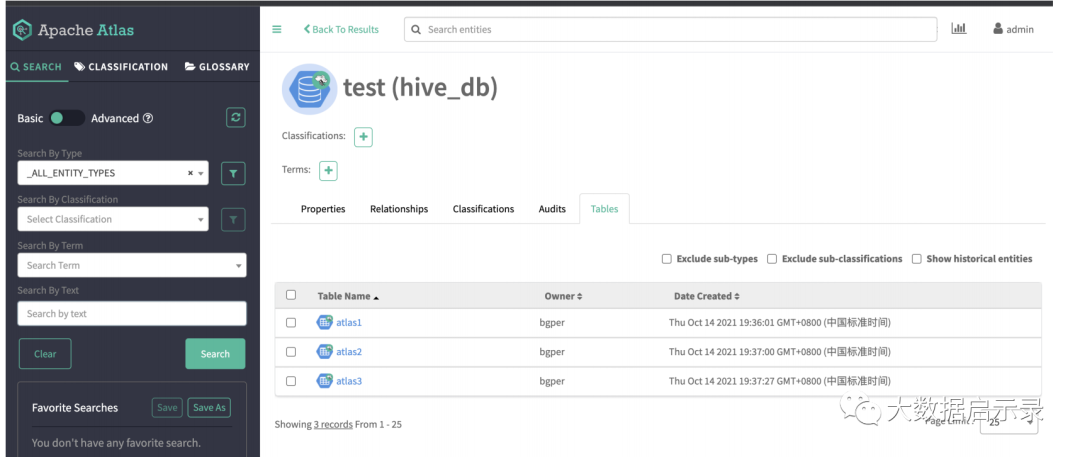The height and width of the screenshot is (457, 1080).
Task: Open the Classifications tab
Action: point(483,209)
